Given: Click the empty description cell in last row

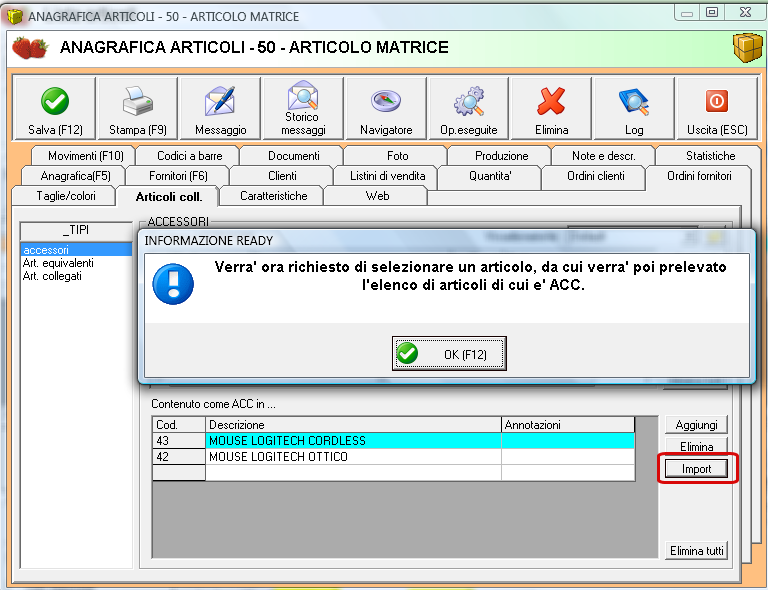Looking at the screenshot, I should 353,473.
